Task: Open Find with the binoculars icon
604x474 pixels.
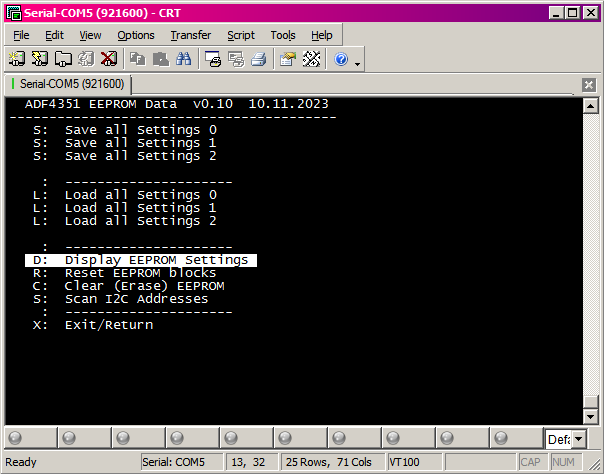Action: pyautogui.click(x=183, y=59)
